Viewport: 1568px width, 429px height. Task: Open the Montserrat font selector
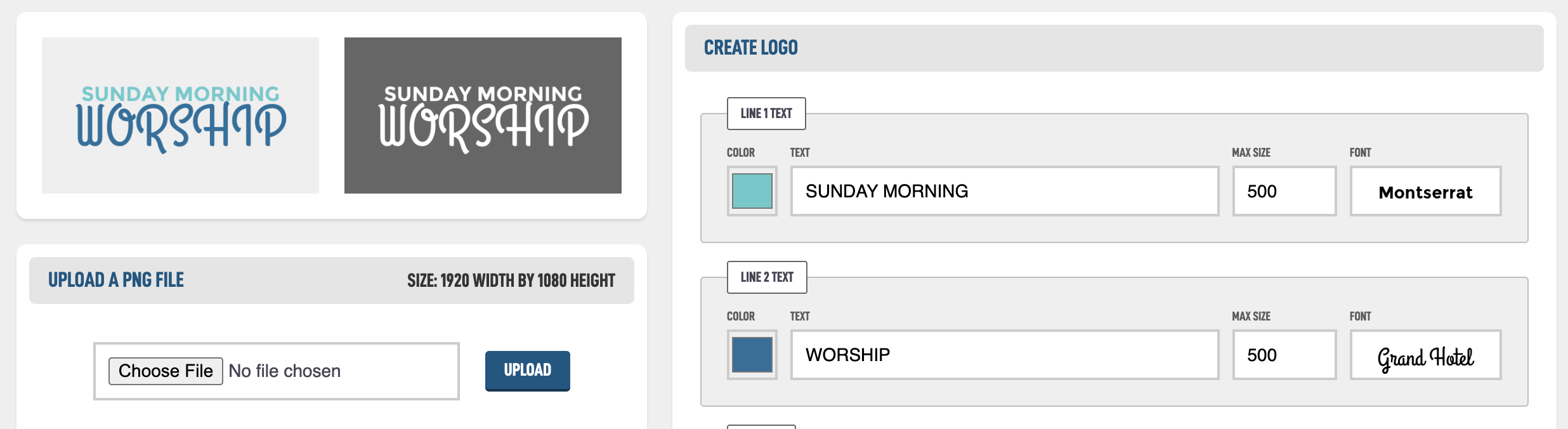pyautogui.click(x=1426, y=191)
